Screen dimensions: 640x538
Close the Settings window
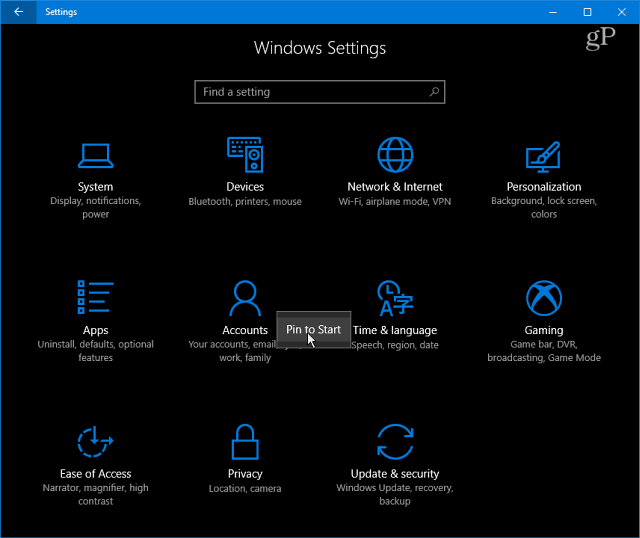pyautogui.click(x=622, y=12)
